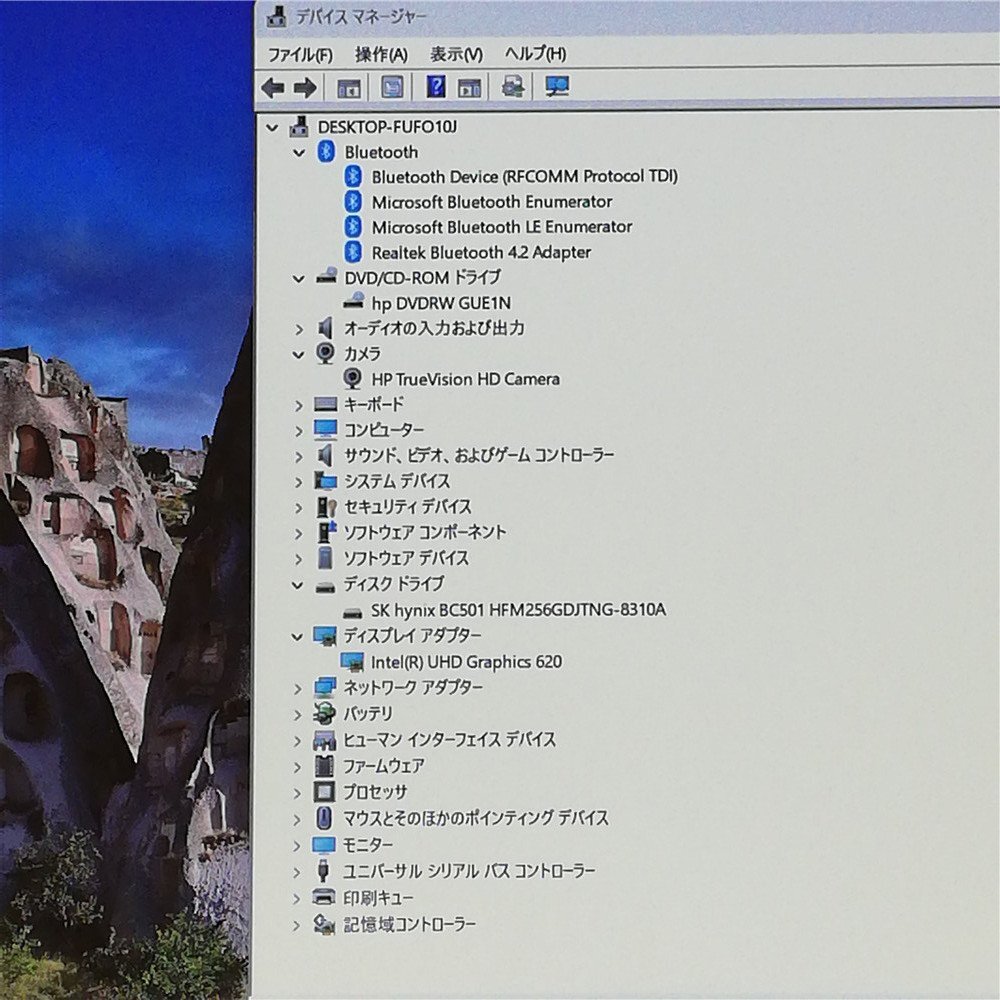Screen dimensions: 1000x1000
Task: Expand the ファームウェア category
Action: (x=297, y=767)
